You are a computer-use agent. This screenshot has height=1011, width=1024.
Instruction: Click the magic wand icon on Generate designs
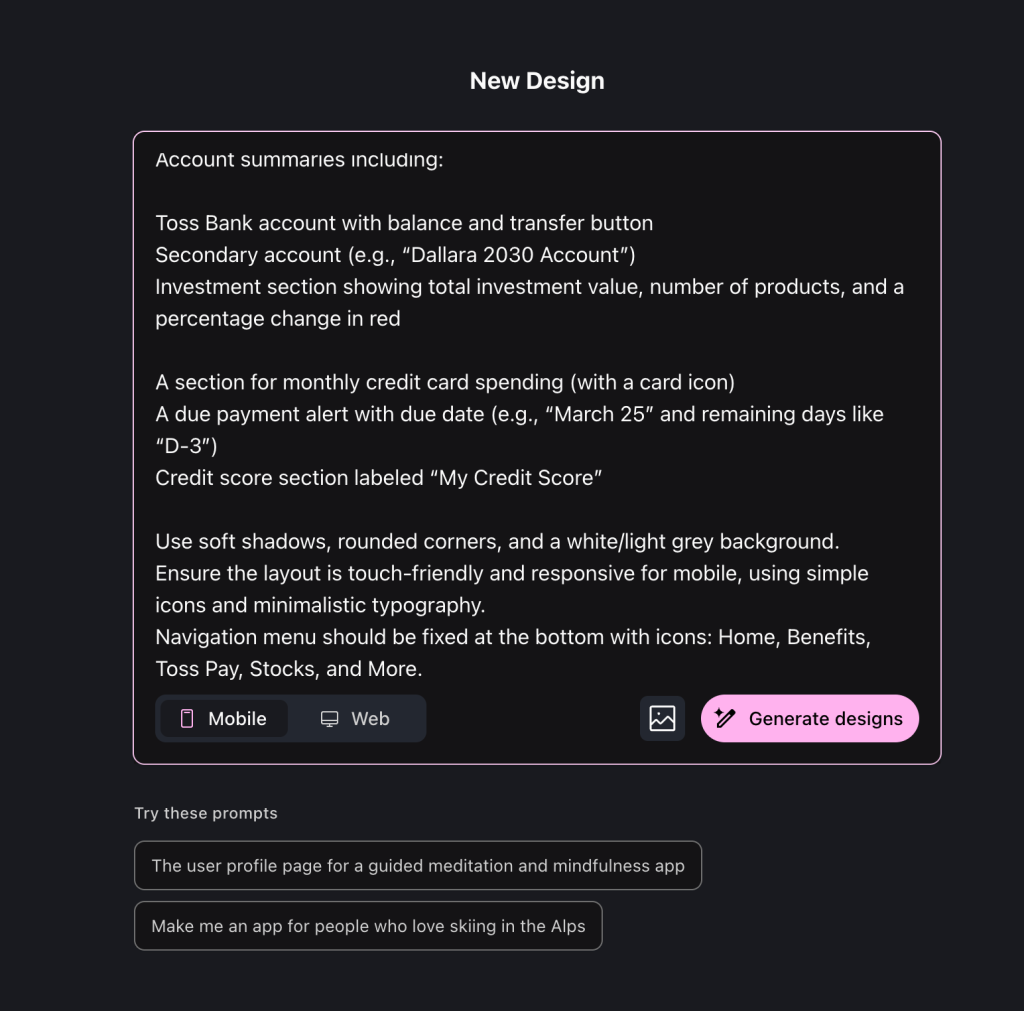726,719
